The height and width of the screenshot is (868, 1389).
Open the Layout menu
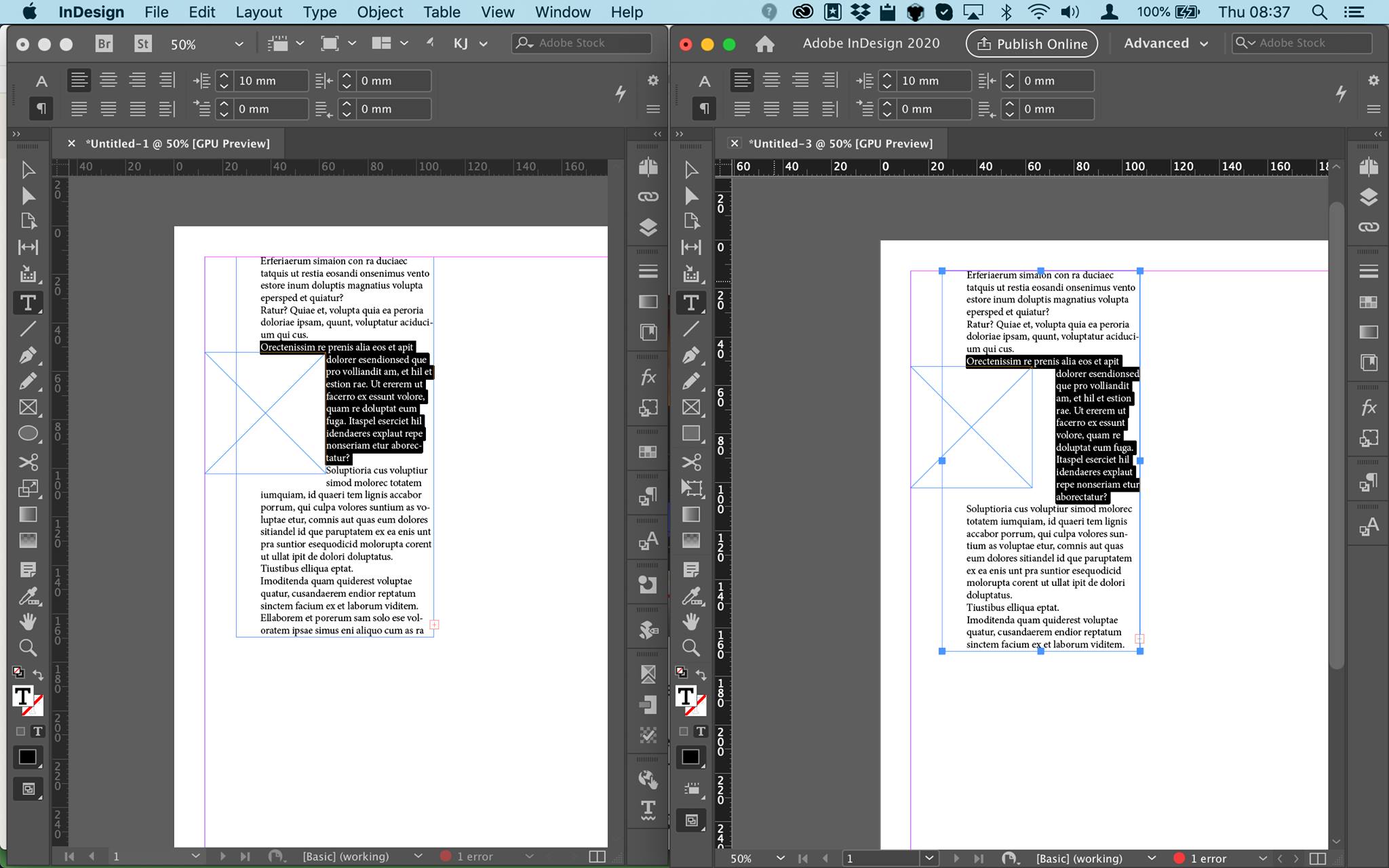tap(258, 12)
